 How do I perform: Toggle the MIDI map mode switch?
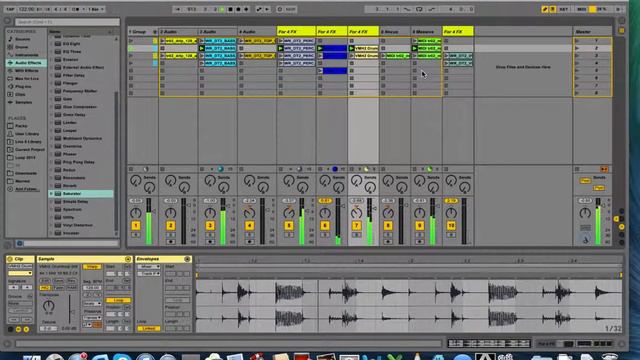(x=582, y=9)
